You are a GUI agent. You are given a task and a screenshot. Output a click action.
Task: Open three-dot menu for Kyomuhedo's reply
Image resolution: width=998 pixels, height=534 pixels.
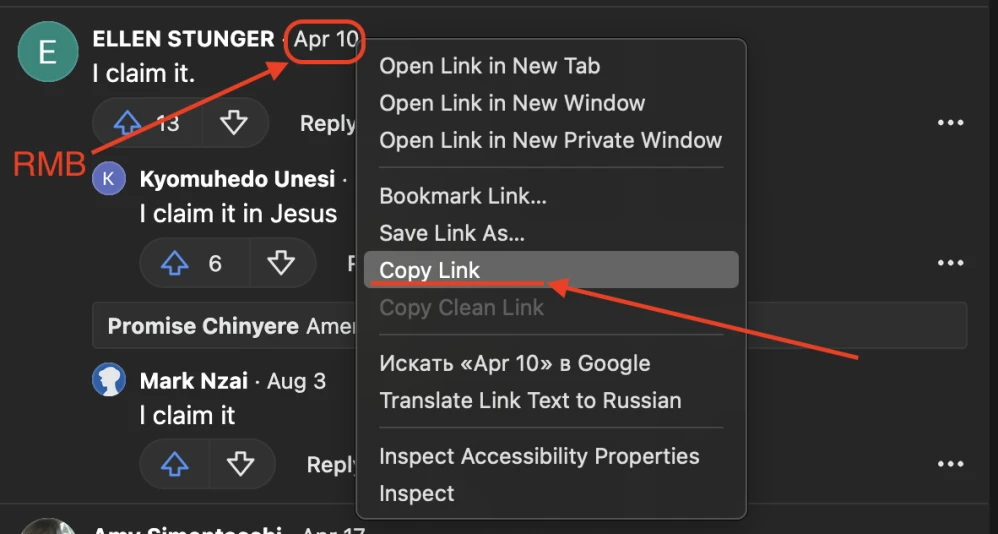coord(950,263)
